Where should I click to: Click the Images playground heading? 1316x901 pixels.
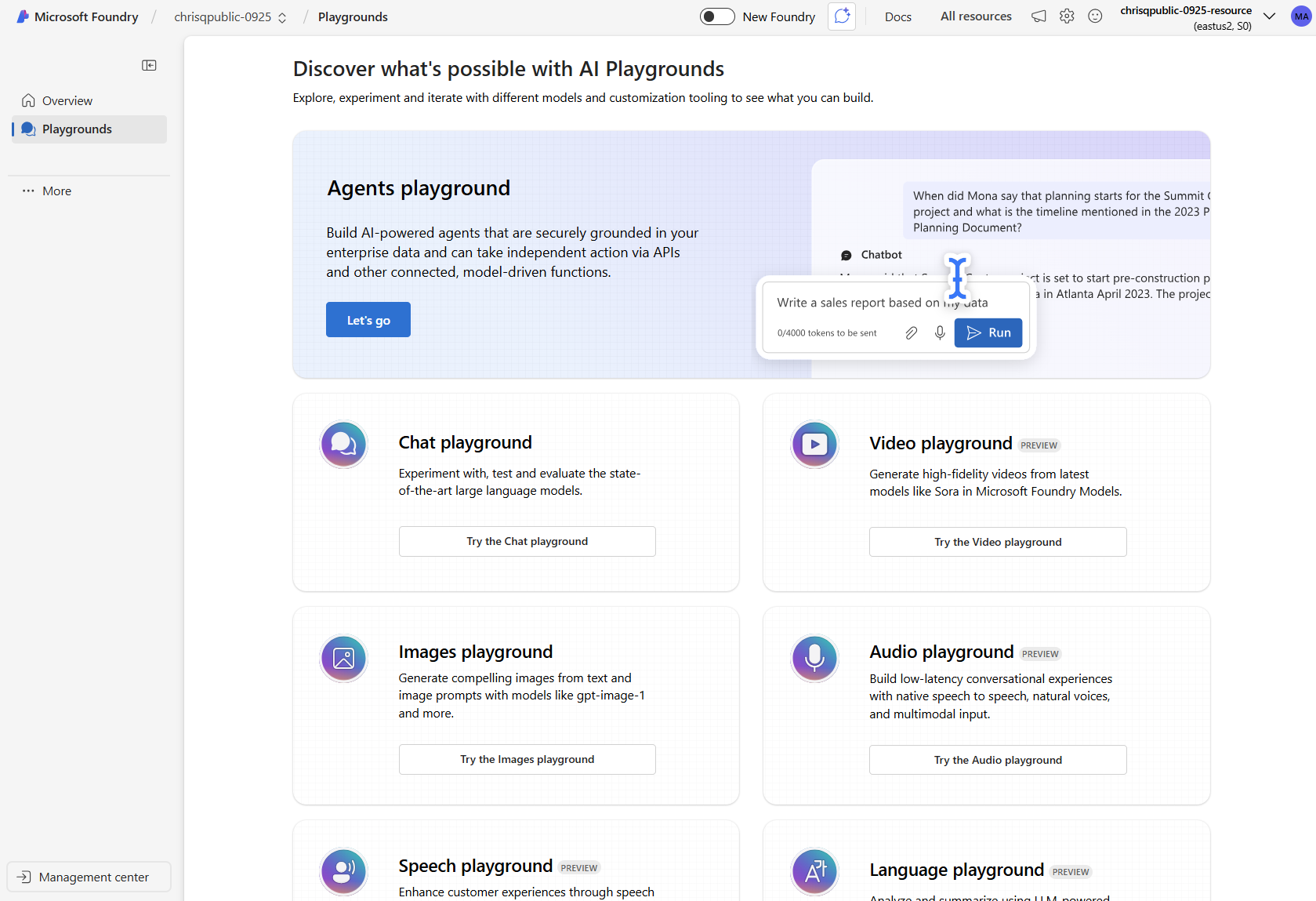[x=475, y=652]
